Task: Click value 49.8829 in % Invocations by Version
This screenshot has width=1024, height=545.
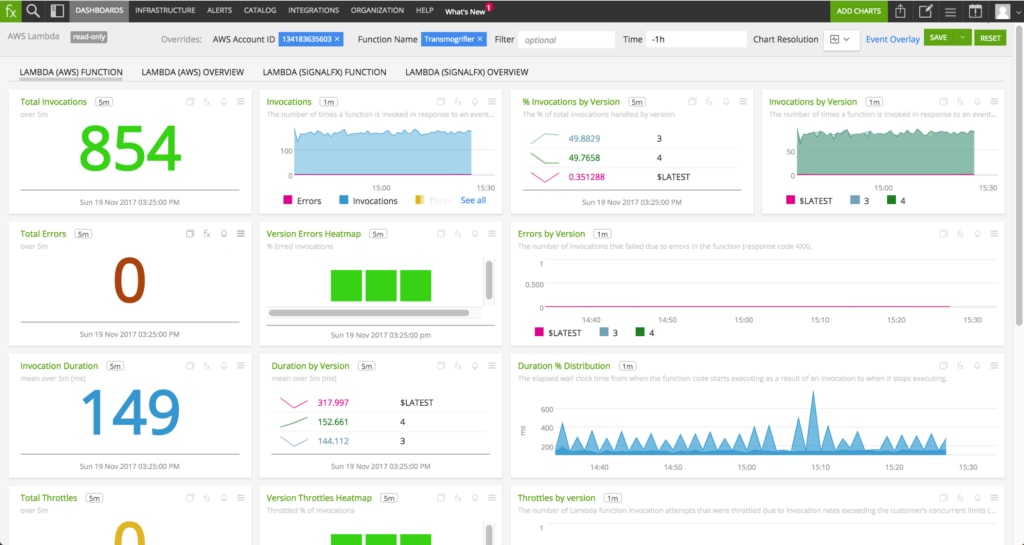Action: pos(584,138)
